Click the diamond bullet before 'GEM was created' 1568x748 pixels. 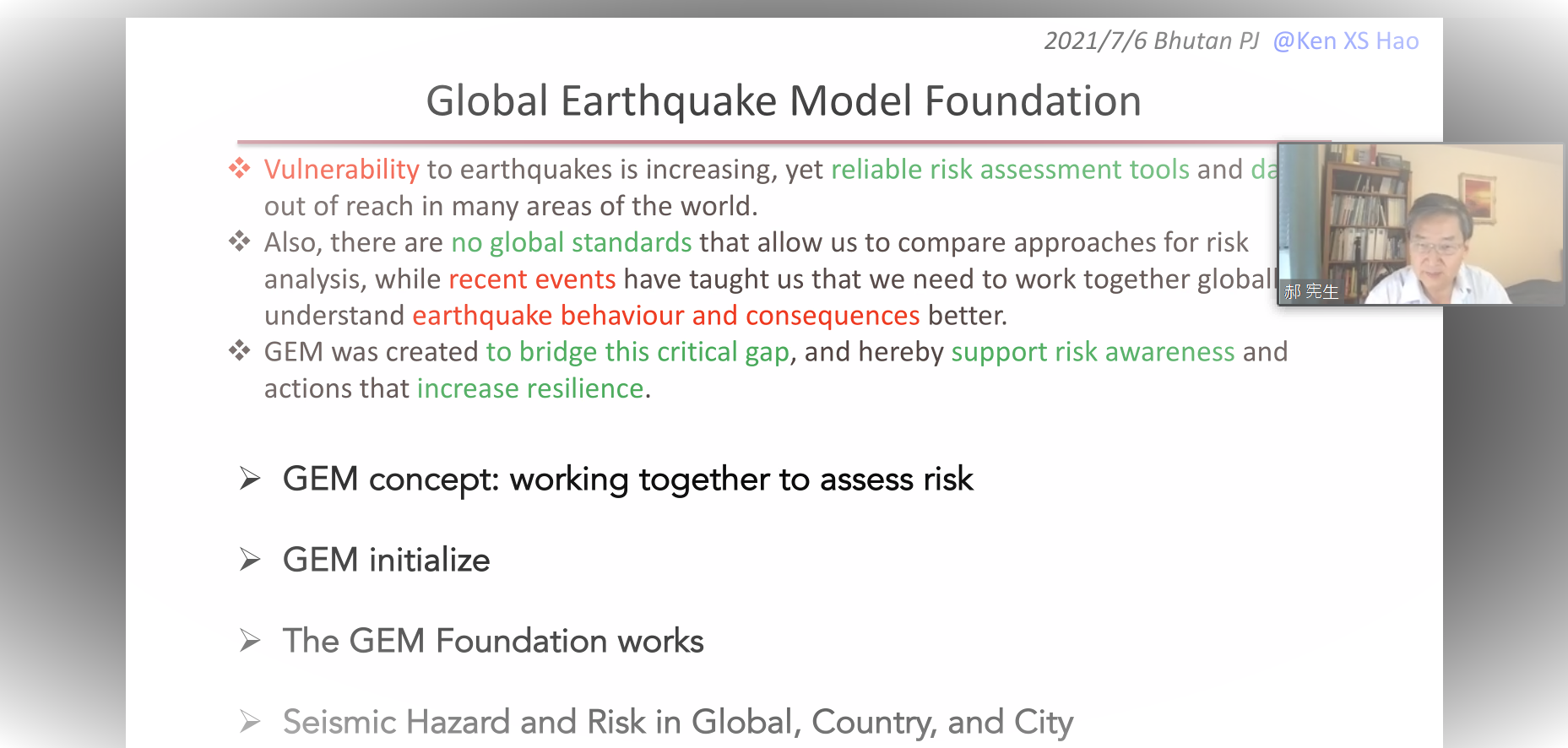click(240, 350)
